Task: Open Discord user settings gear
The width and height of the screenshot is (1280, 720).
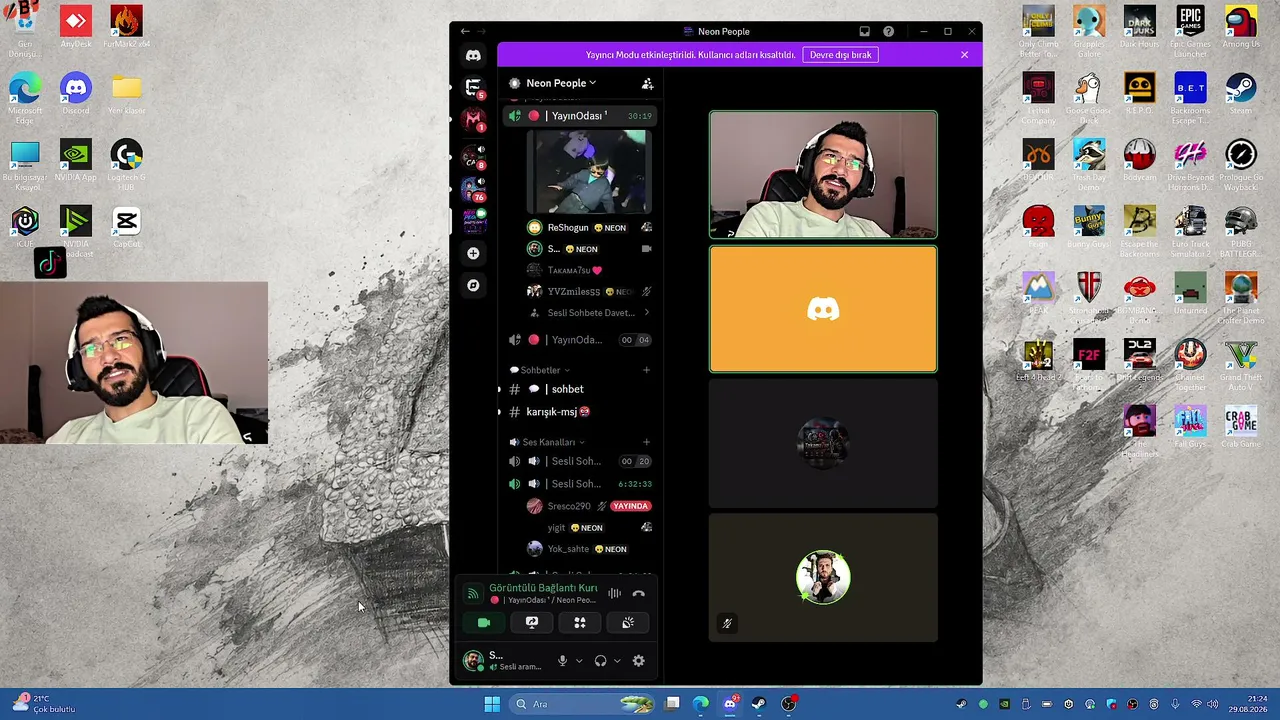Action: (x=639, y=661)
